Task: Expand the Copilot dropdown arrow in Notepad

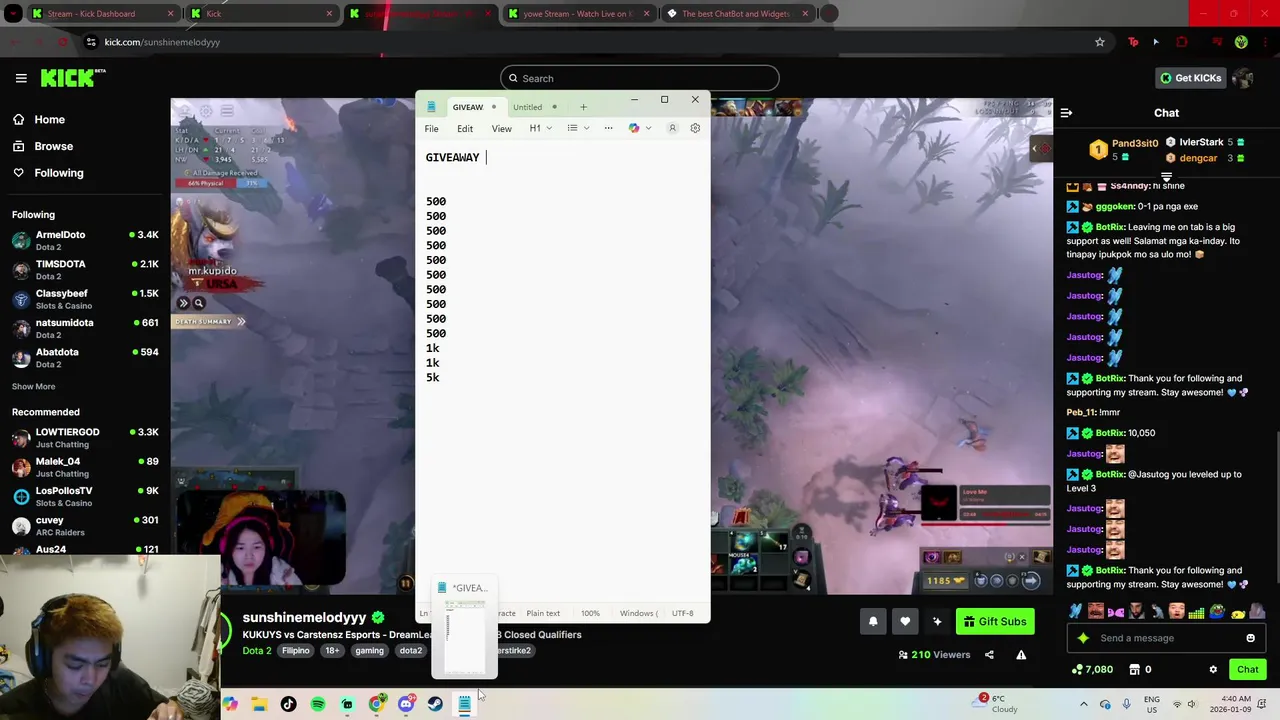Action: point(649,128)
